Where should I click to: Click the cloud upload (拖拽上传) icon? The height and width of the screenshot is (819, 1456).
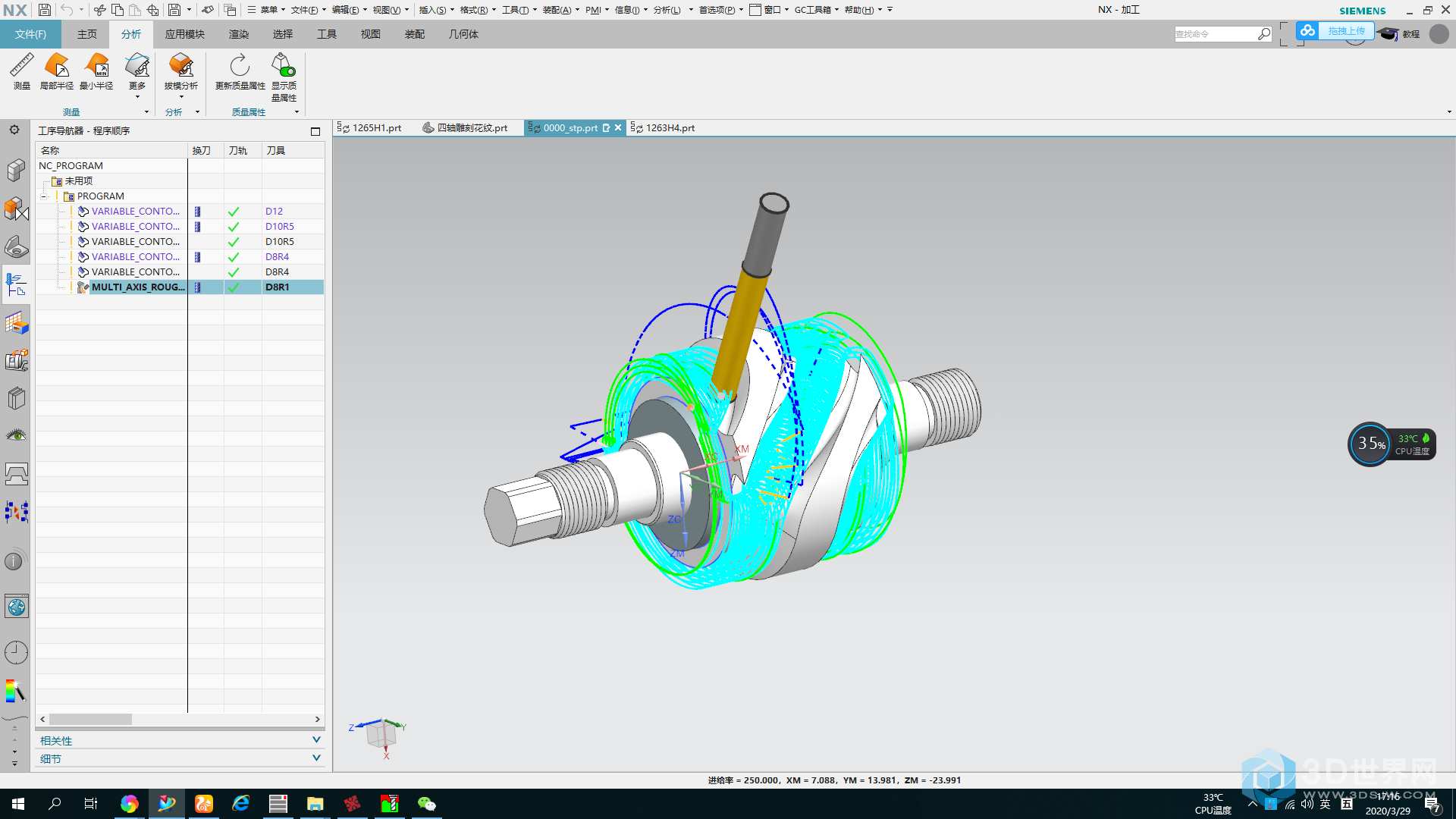click(x=1307, y=30)
